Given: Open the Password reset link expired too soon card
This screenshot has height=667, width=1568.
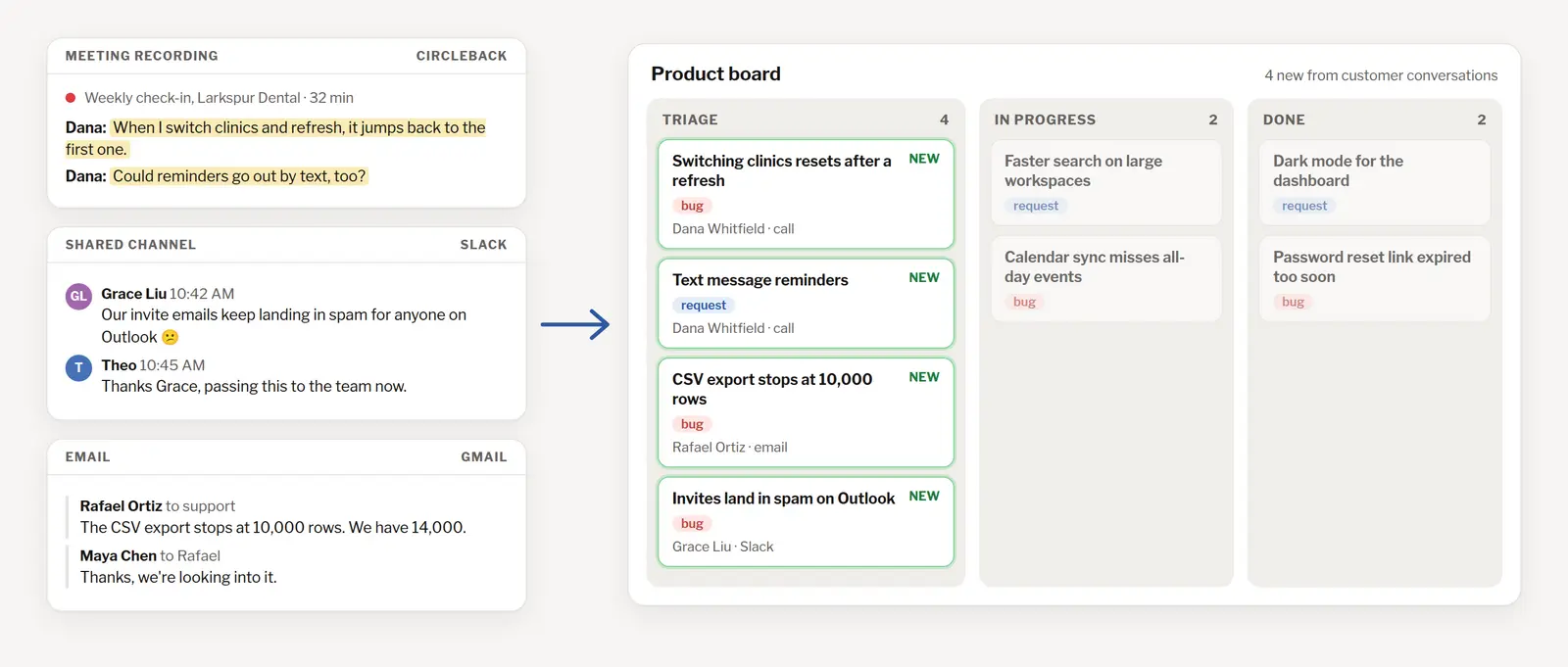Looking at the screenshot, I should [1374, 278].
